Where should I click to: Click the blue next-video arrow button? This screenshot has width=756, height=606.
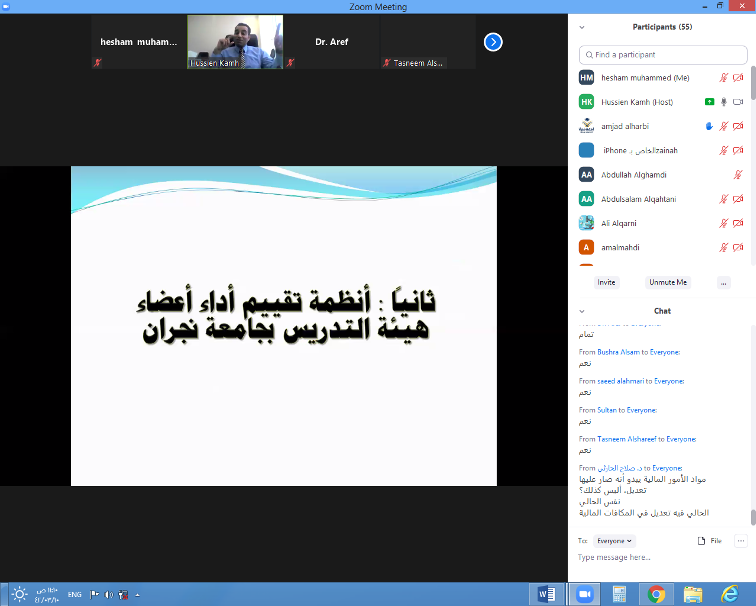point(493,42)
